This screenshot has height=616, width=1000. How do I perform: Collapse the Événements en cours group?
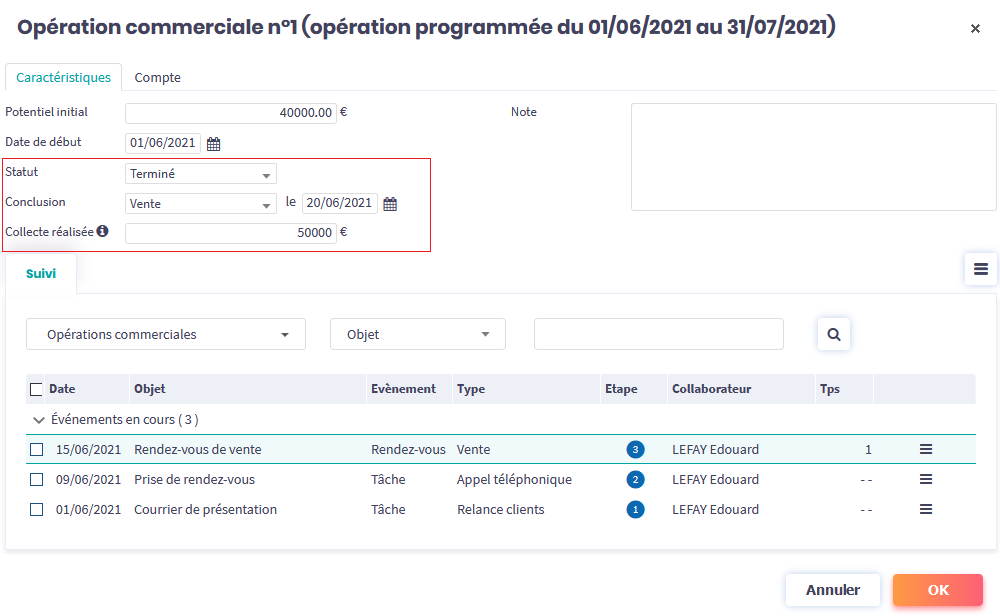click(x=39, y=420)
